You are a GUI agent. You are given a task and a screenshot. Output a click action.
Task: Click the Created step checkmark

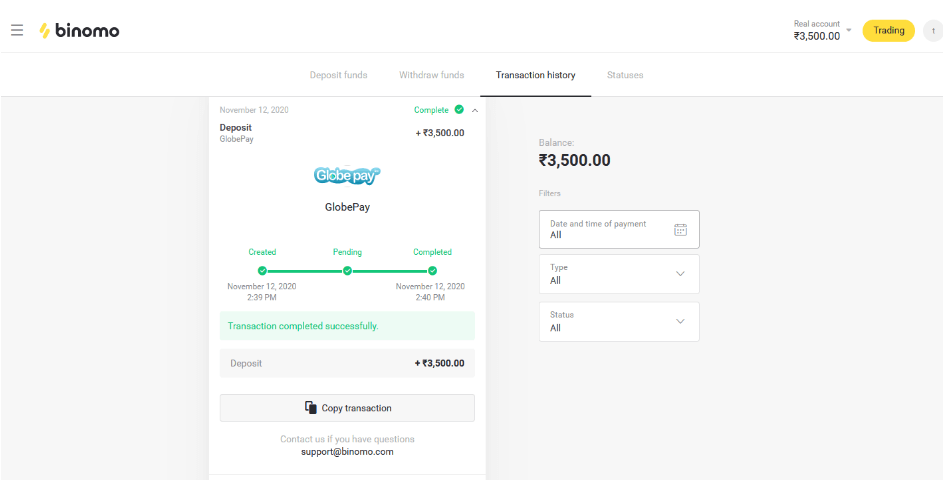(262, 270)
